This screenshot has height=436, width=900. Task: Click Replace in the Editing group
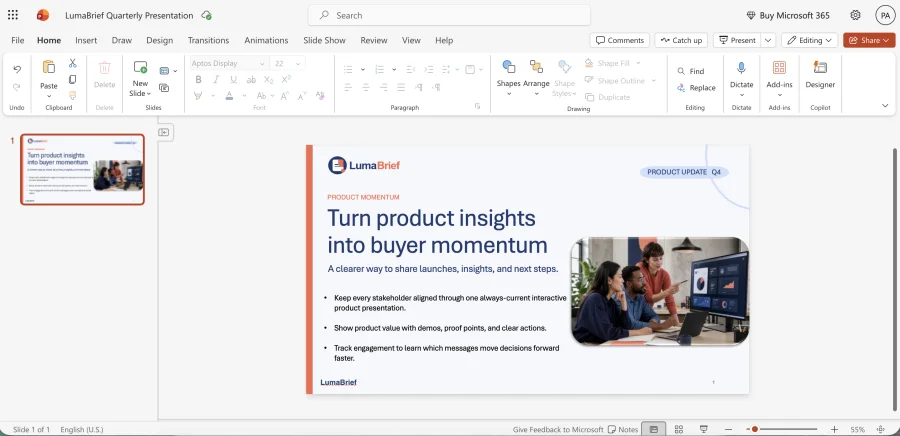click(x=696, y=88)
